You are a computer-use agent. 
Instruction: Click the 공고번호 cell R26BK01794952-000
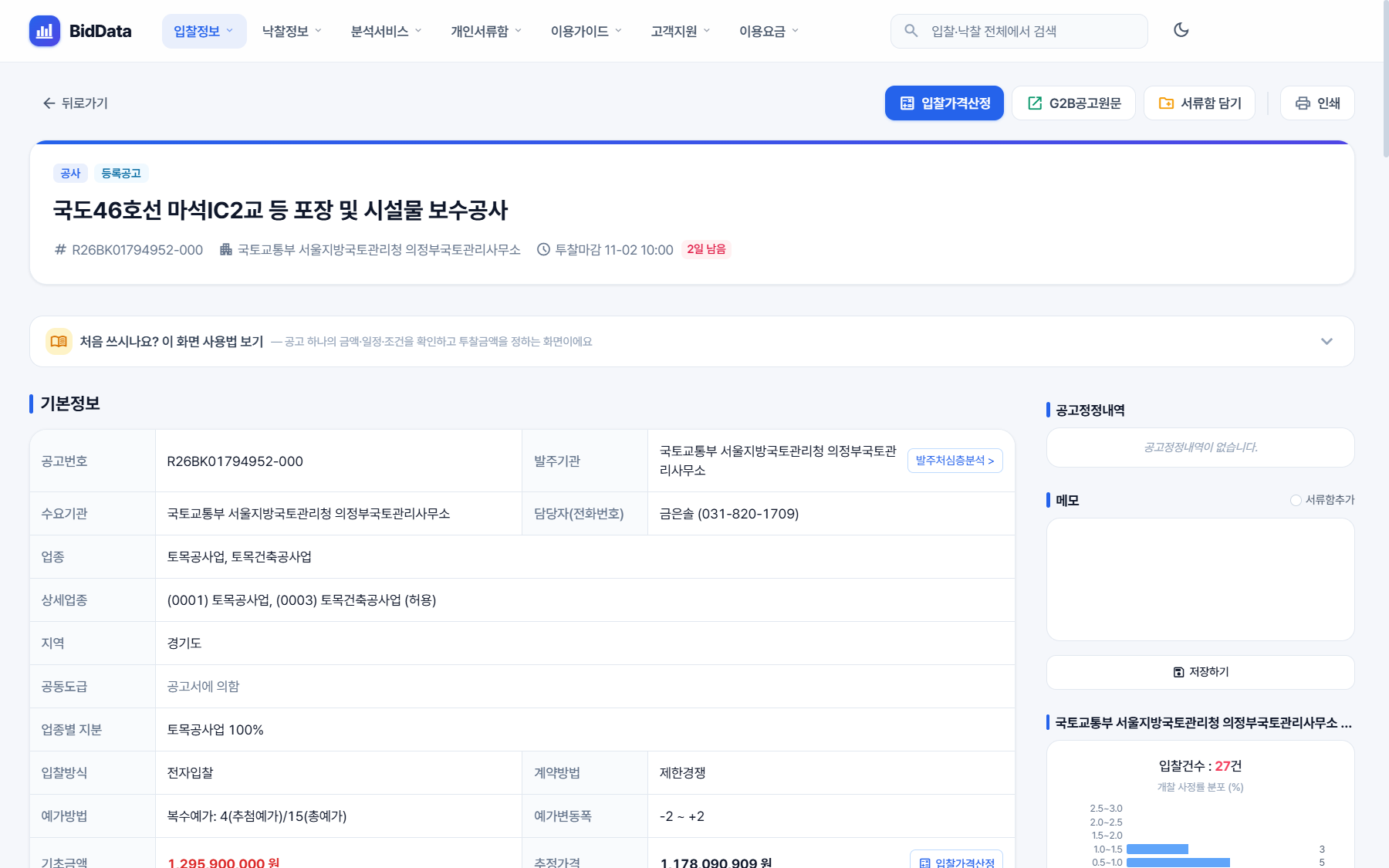coord(235,461)
